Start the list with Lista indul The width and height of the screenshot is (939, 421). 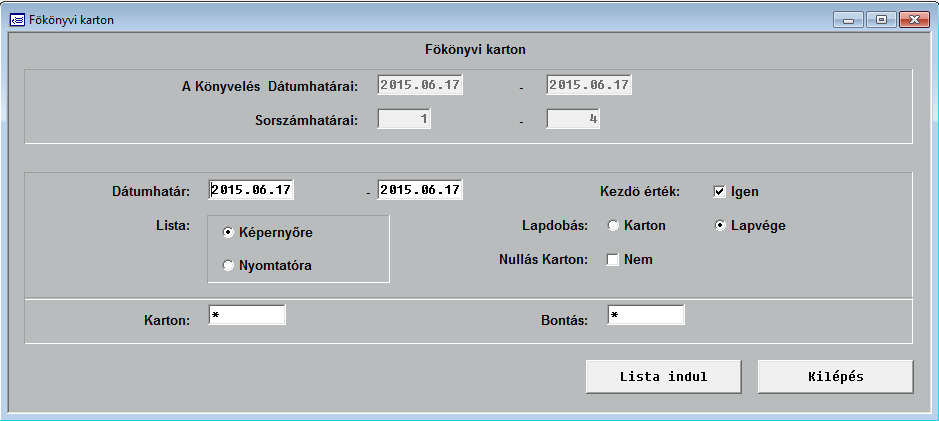click(664, 377)
